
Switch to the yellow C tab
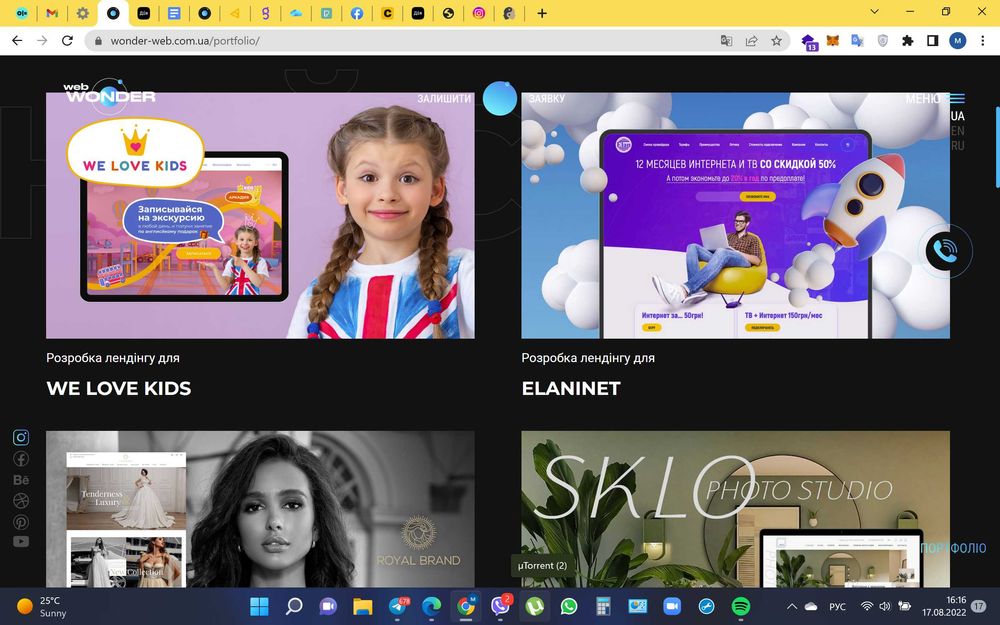pos(387,13)
